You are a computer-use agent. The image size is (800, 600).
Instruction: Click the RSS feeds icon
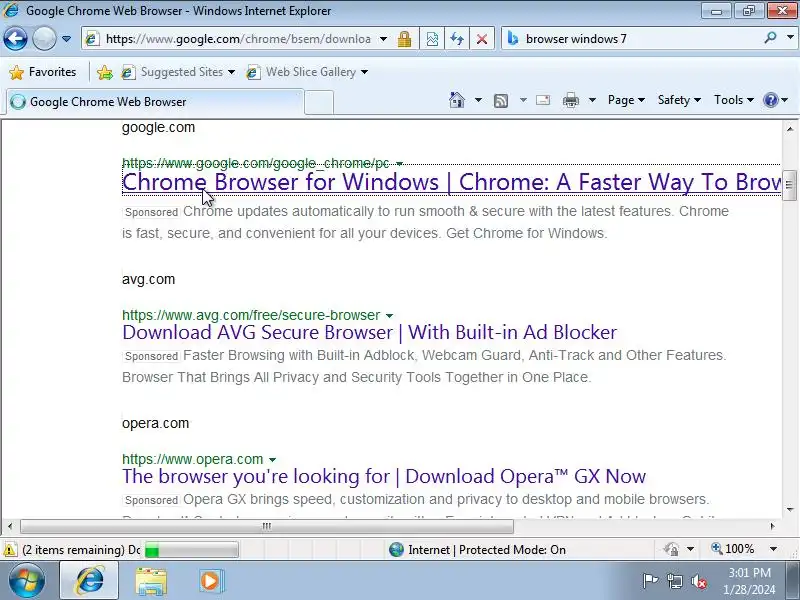501,101
